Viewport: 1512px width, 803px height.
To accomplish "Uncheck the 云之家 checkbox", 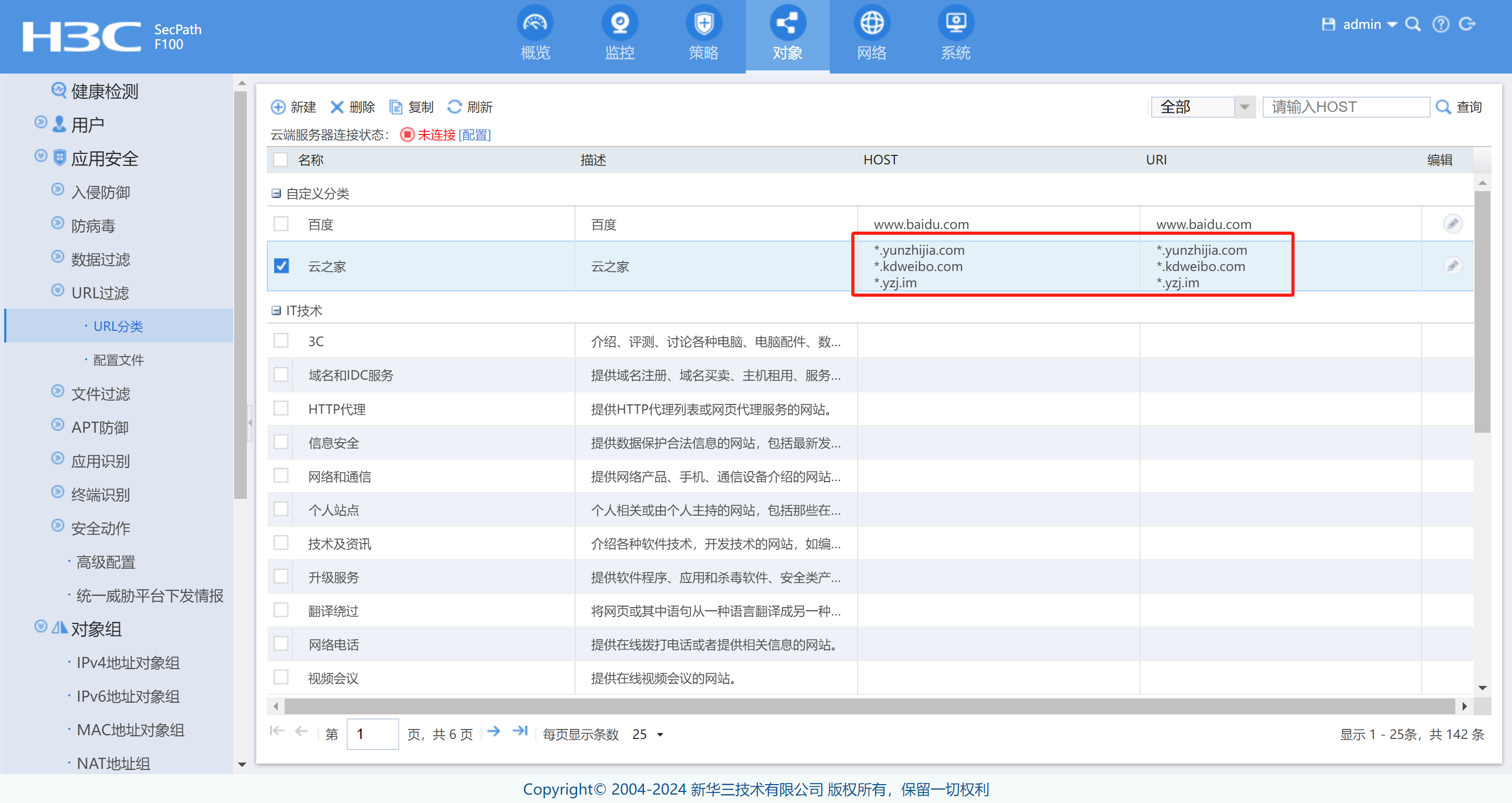I will (x=281, y=266).
